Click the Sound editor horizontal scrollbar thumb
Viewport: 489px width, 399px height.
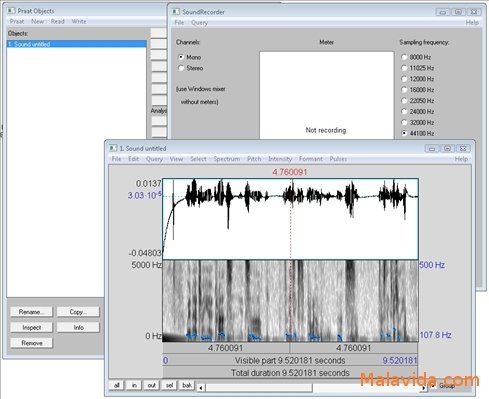(259, 388)
